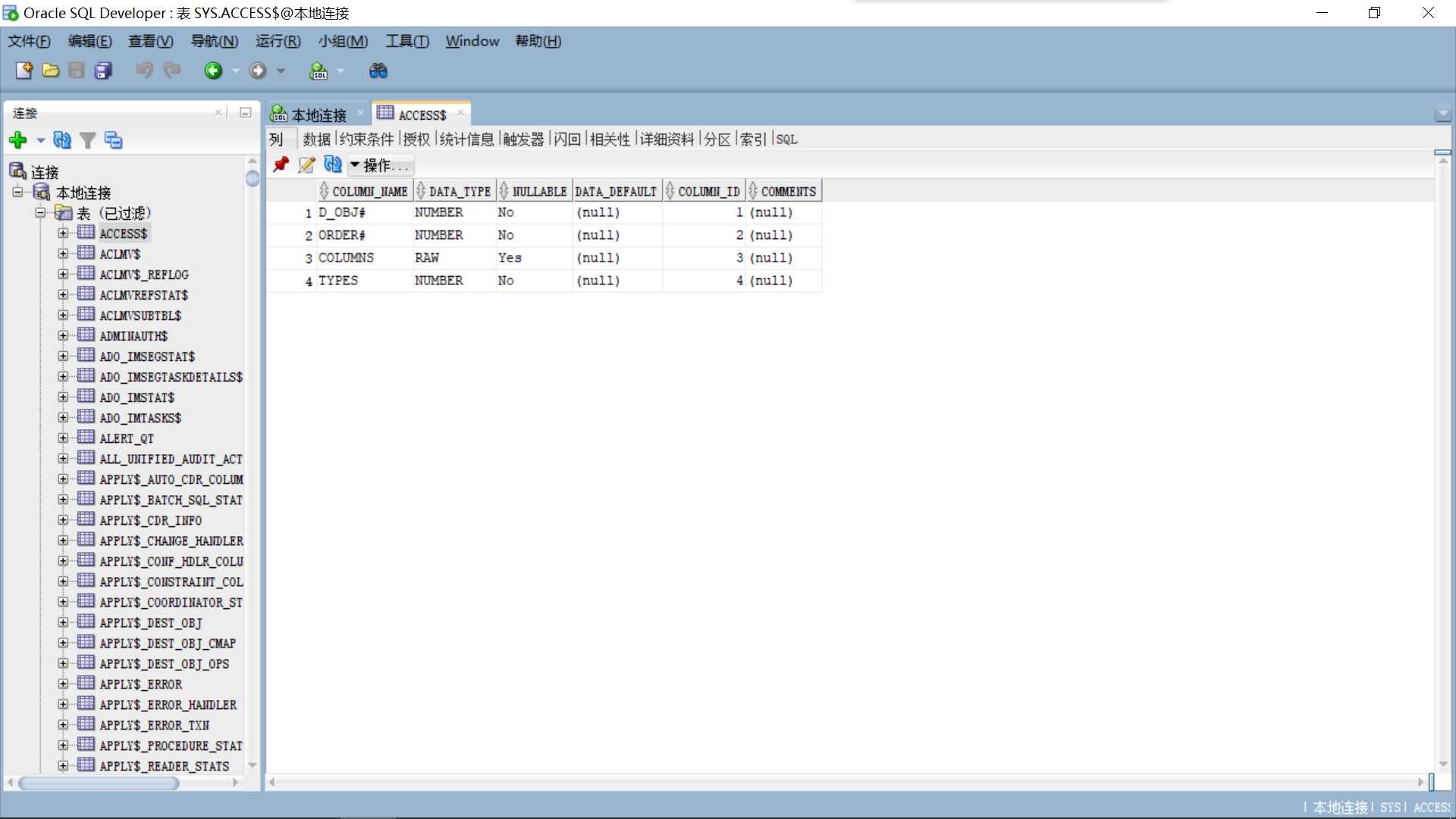Close the ACCESS$ editor tab
Screen dimensions: 1456x819
point(460,113)
